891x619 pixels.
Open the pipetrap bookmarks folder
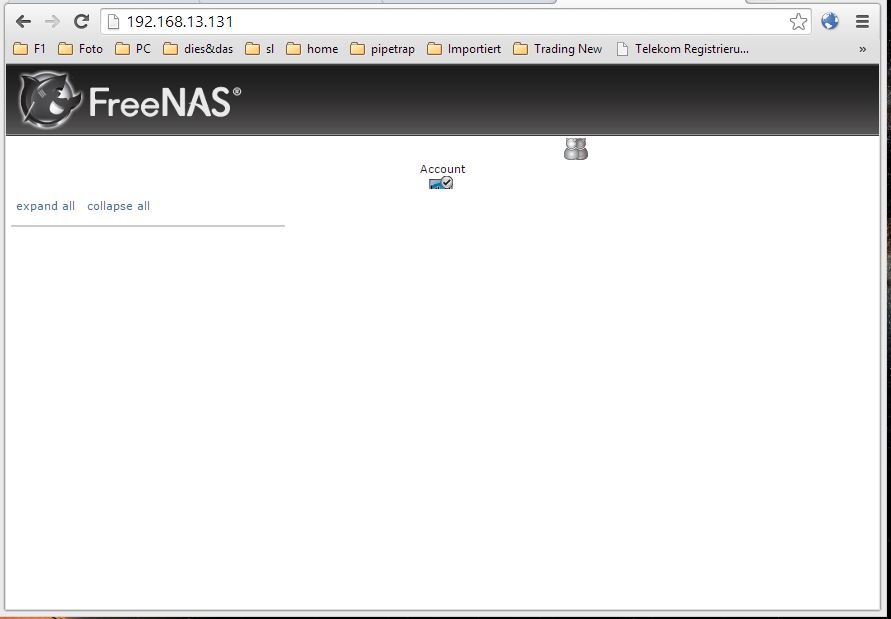(x=382, y=49)
